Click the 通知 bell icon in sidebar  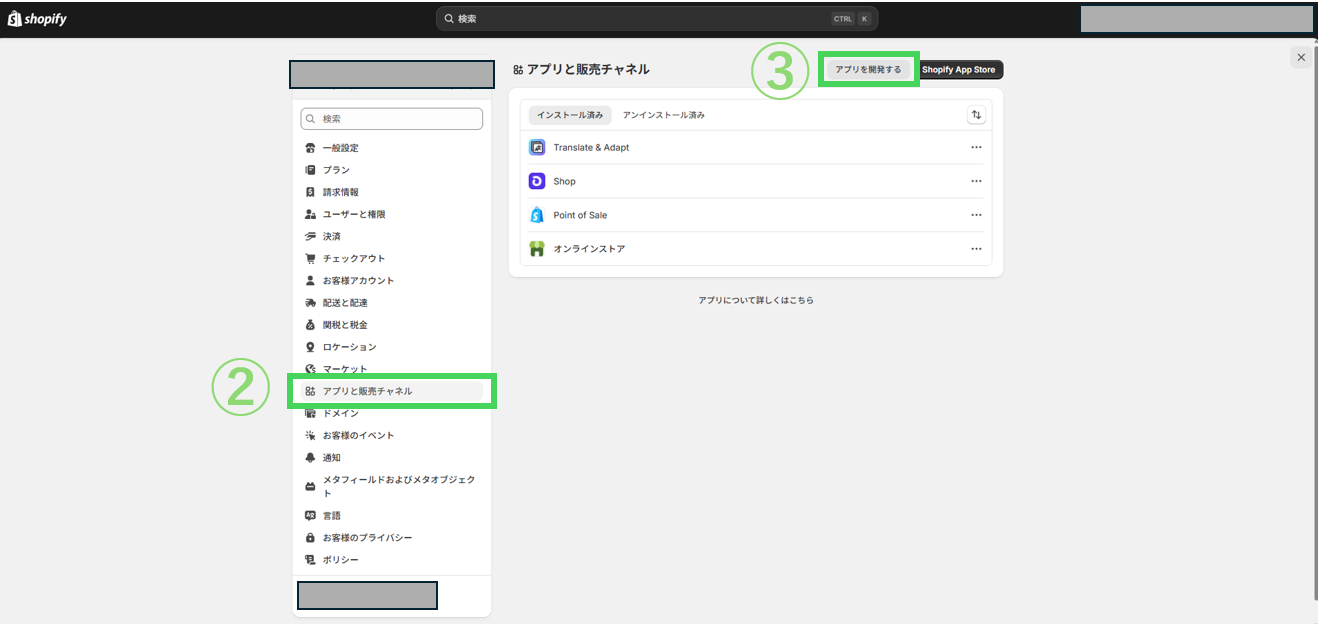(x=310, y=457)
